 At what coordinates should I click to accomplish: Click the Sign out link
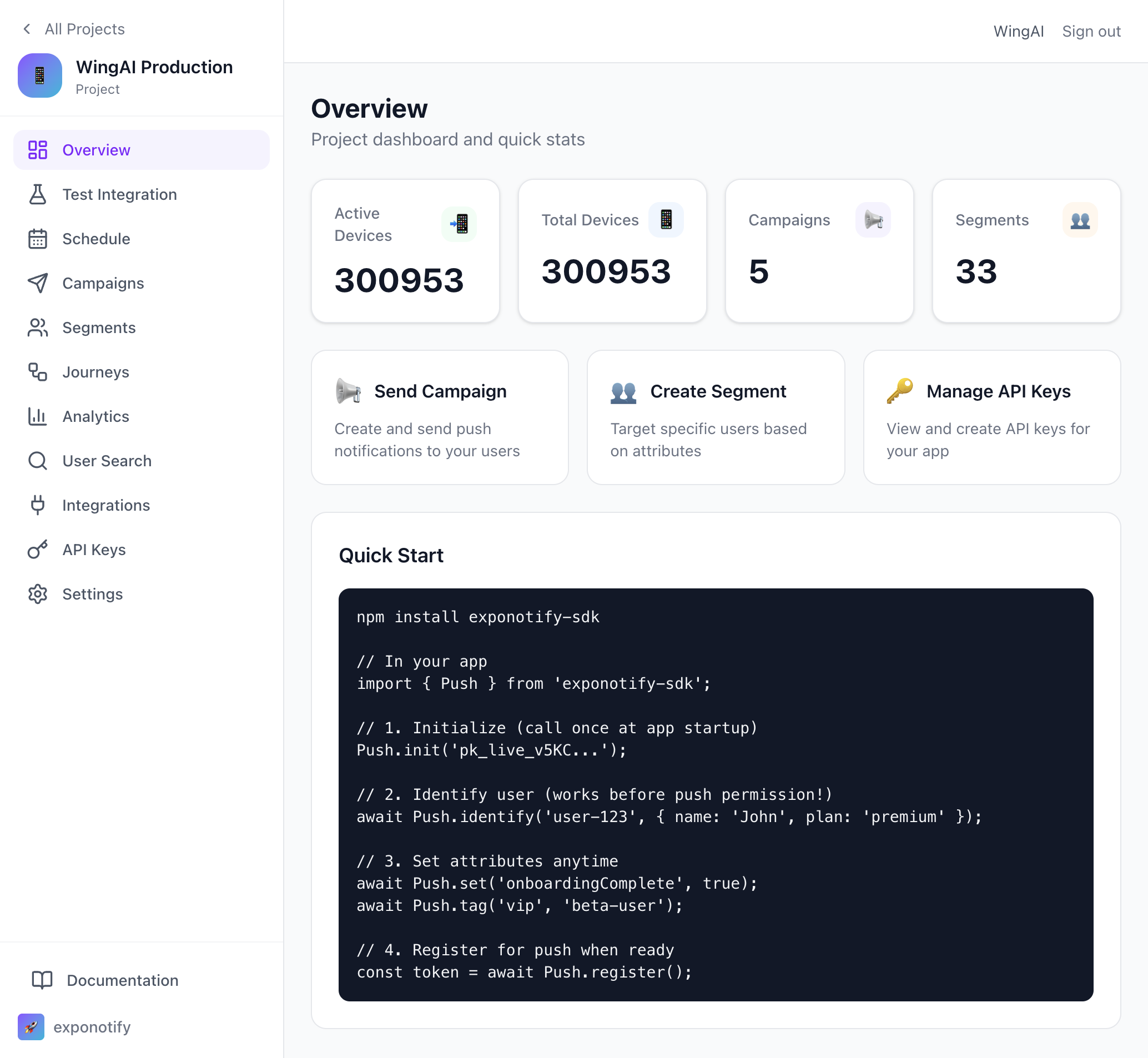coord(1091,31)
